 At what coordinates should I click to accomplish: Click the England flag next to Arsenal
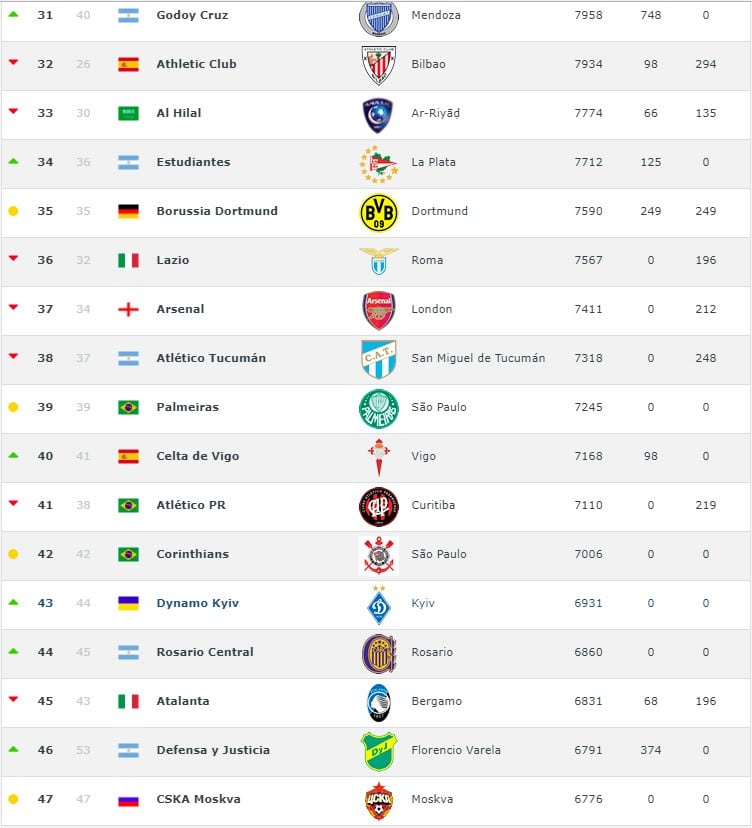(128, 310)
